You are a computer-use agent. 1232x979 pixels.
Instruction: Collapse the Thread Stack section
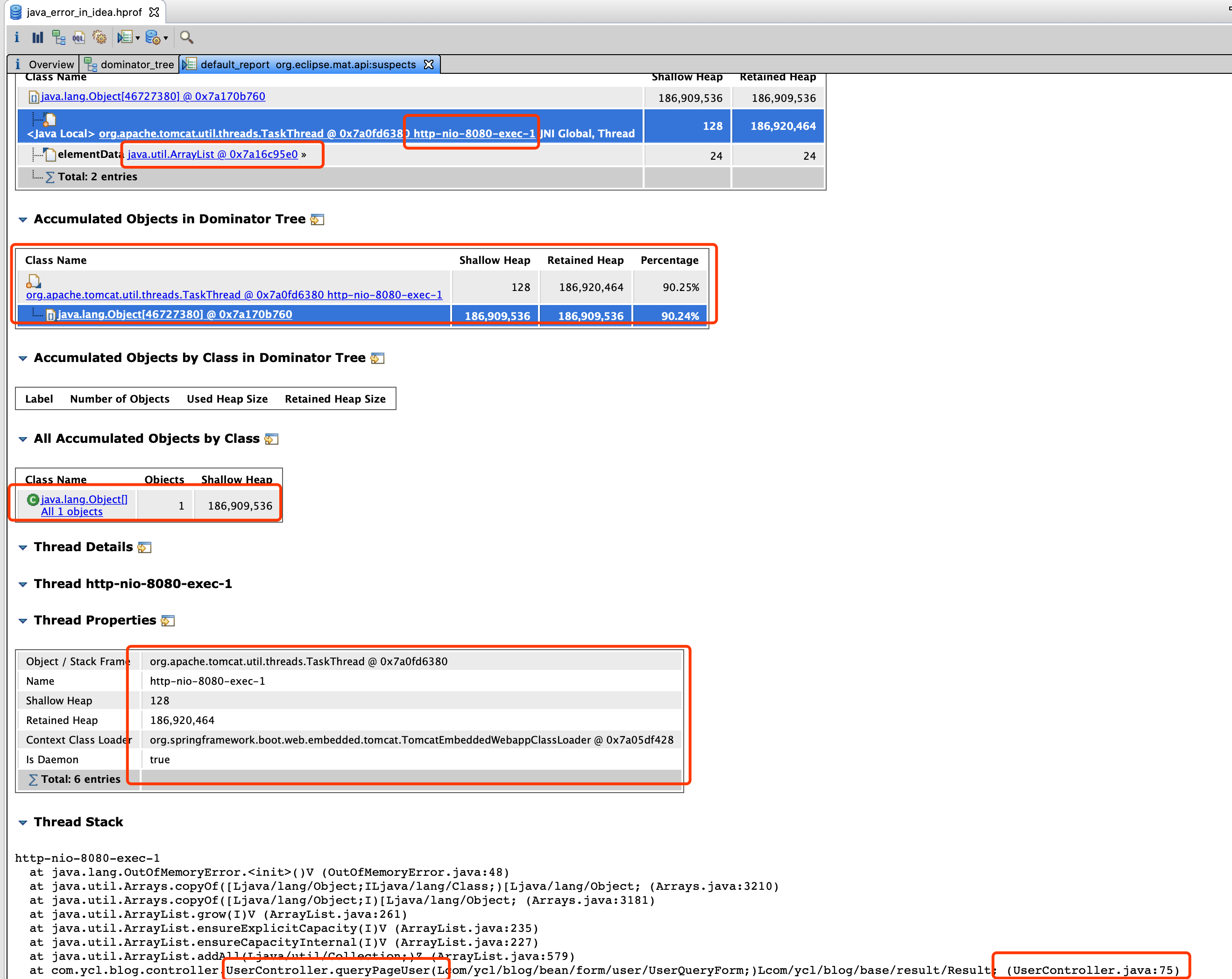pyautogui.click(x=23, y=823)
